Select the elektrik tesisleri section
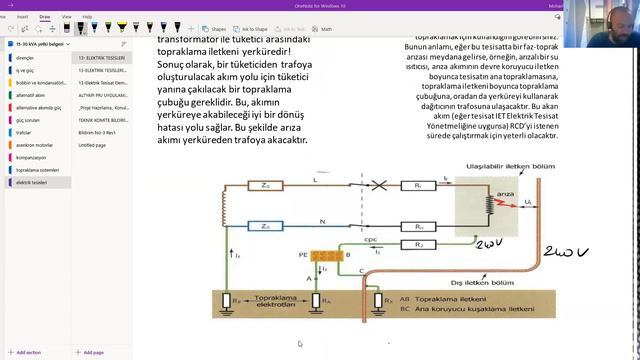 coord(39,182)
